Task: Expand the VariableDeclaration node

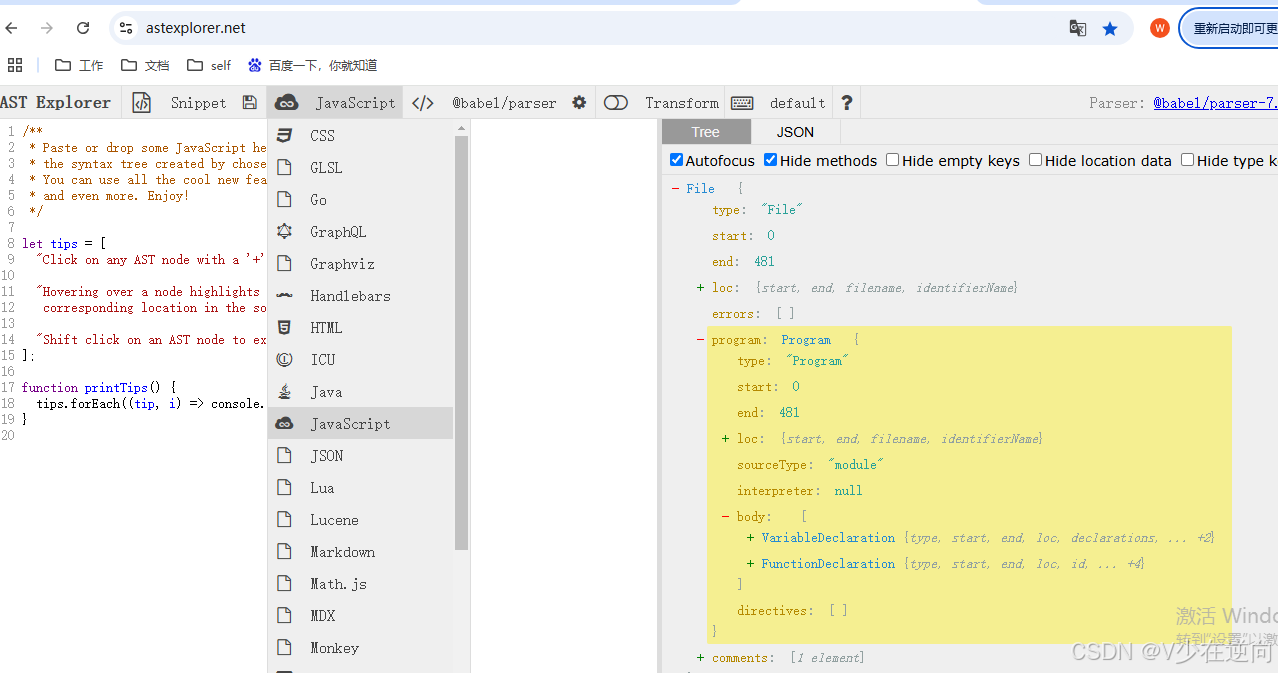Action: [749, 537]
